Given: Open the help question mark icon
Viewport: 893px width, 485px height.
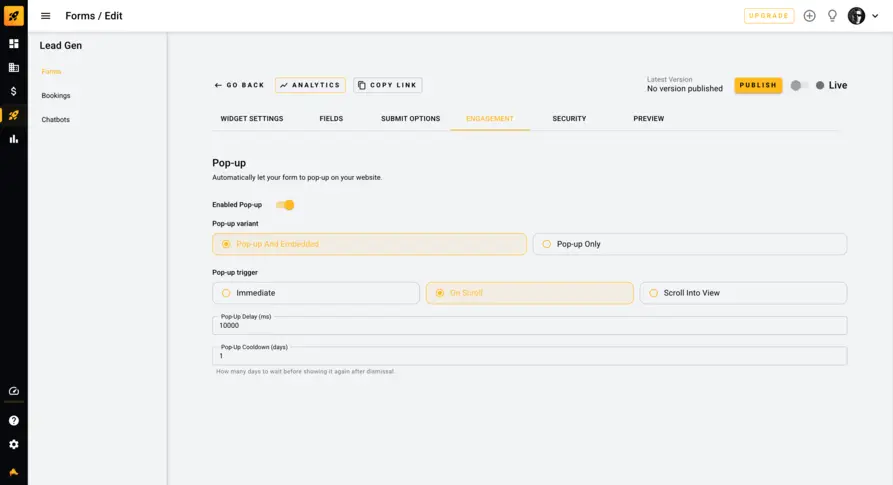Looking at the screenshot, I should 14,421.
